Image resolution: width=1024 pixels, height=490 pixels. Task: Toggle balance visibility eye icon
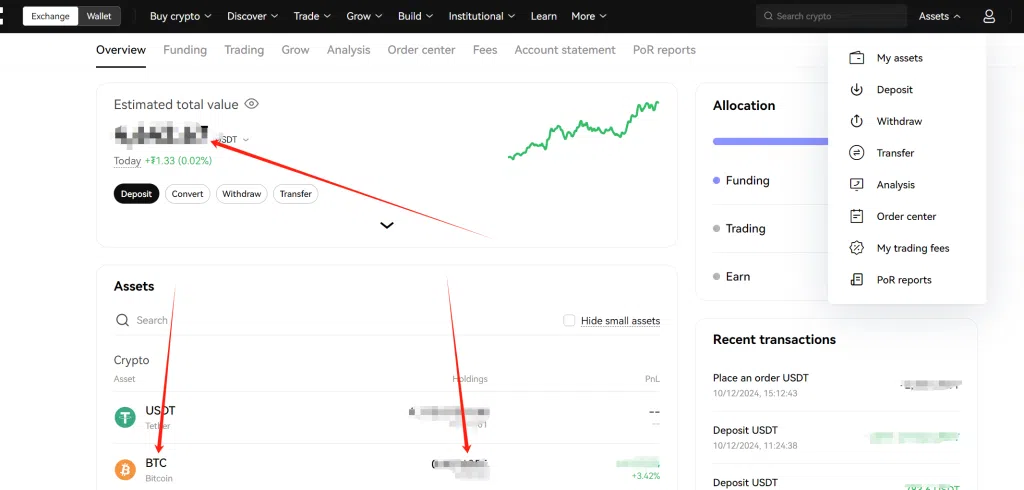[x=252, y=104]
